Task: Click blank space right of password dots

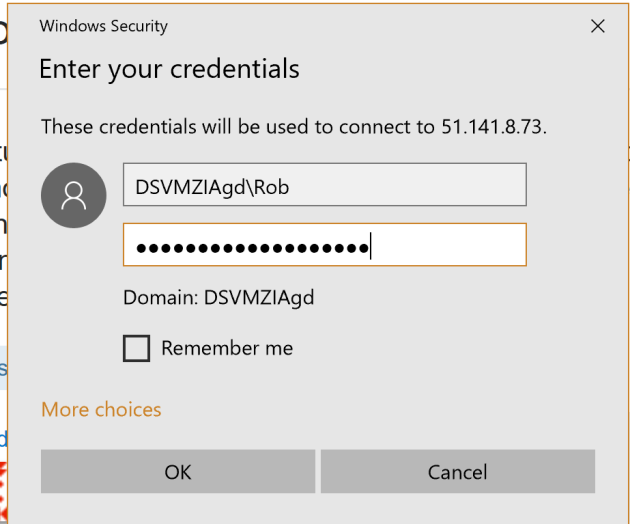Action: [450, 245]
